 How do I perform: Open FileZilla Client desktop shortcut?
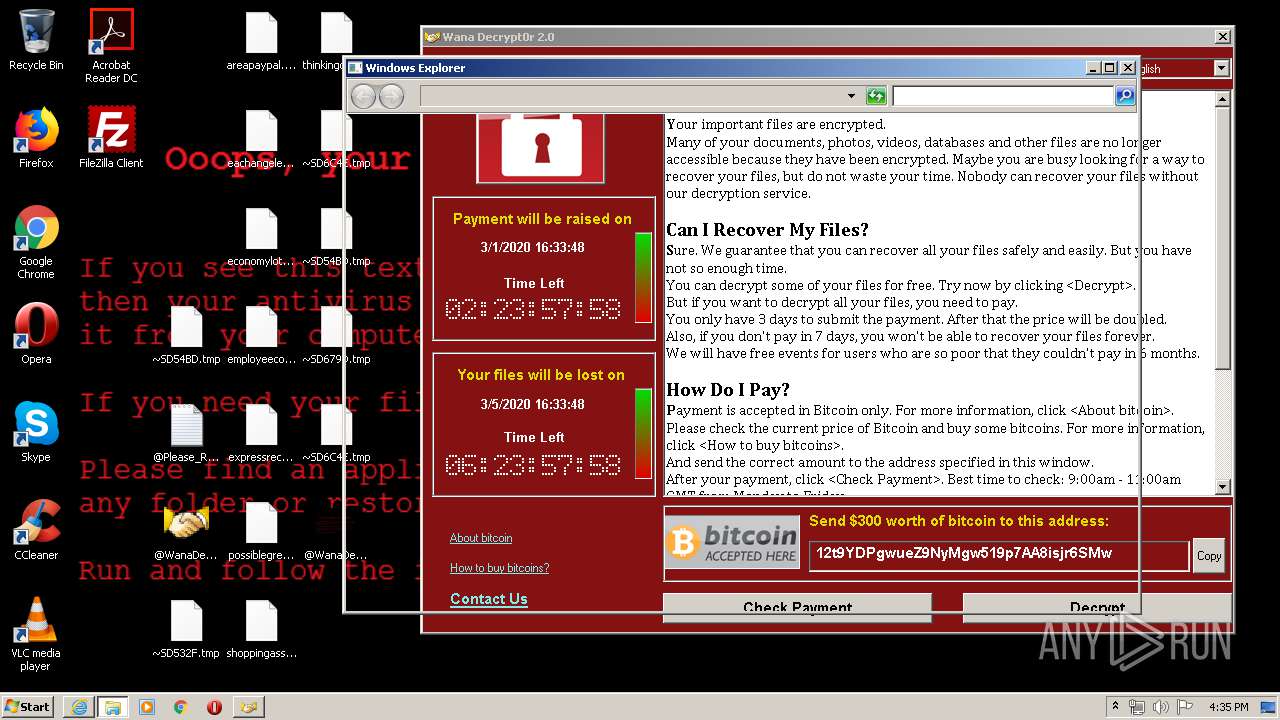click(x=111, y=138)
